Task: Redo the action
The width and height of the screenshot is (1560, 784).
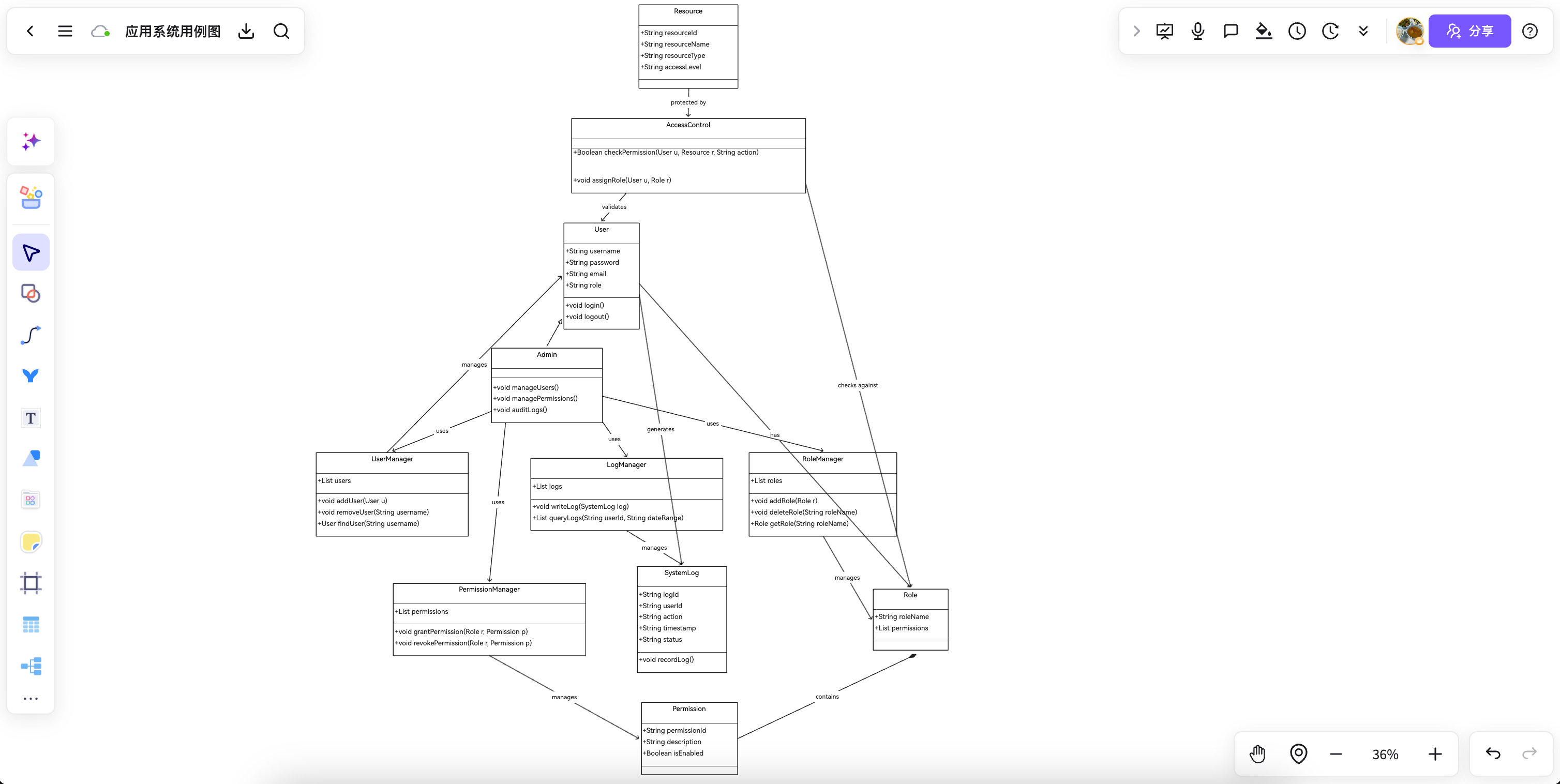Action: tap(1529, 753)
